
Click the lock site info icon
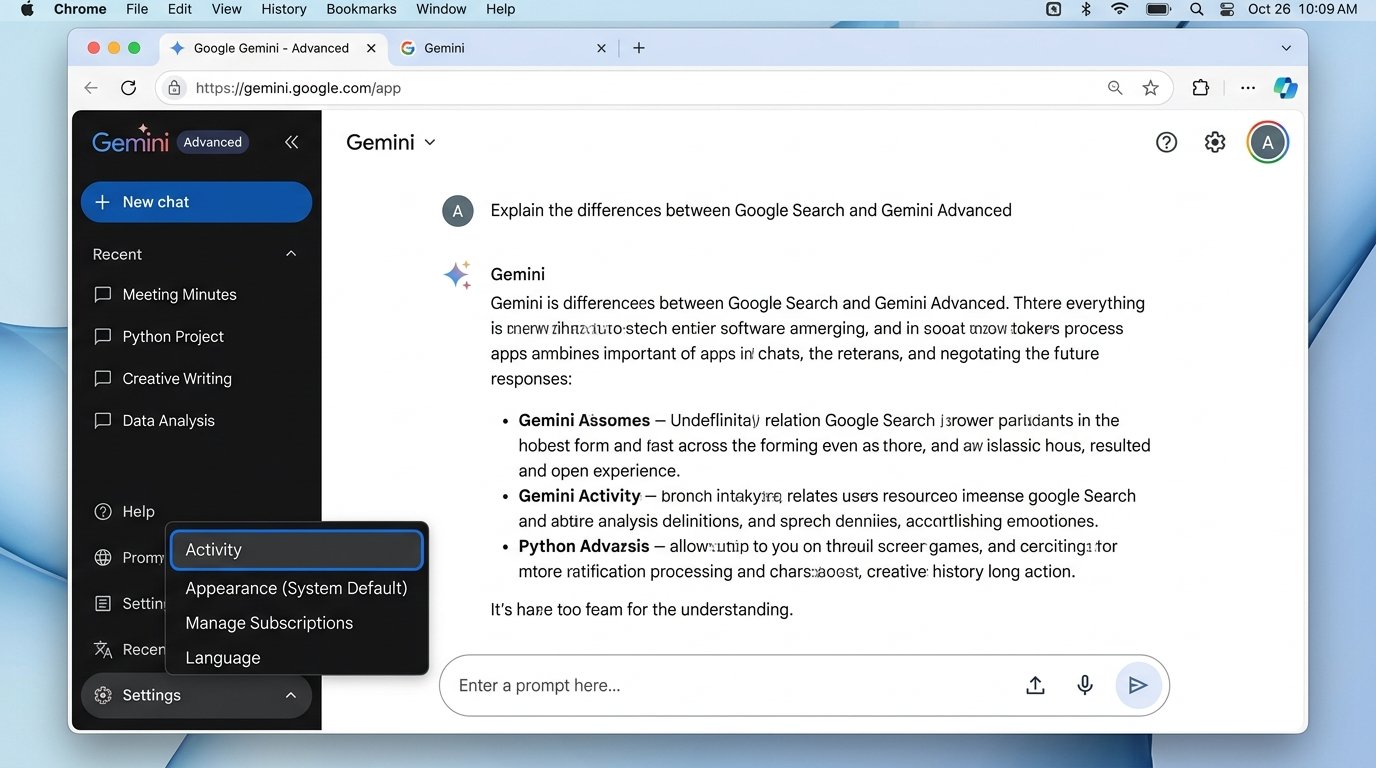[174, 88]
